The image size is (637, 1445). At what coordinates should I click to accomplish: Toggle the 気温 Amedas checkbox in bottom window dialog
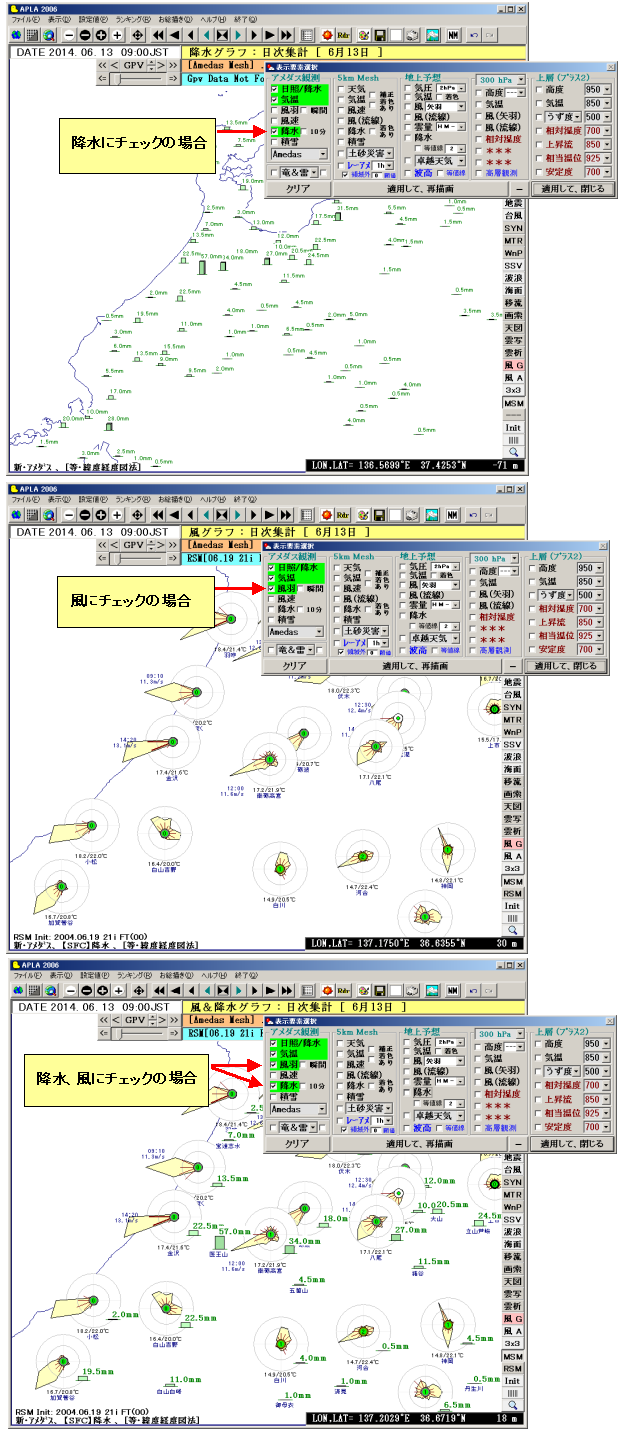[275, 1054]
